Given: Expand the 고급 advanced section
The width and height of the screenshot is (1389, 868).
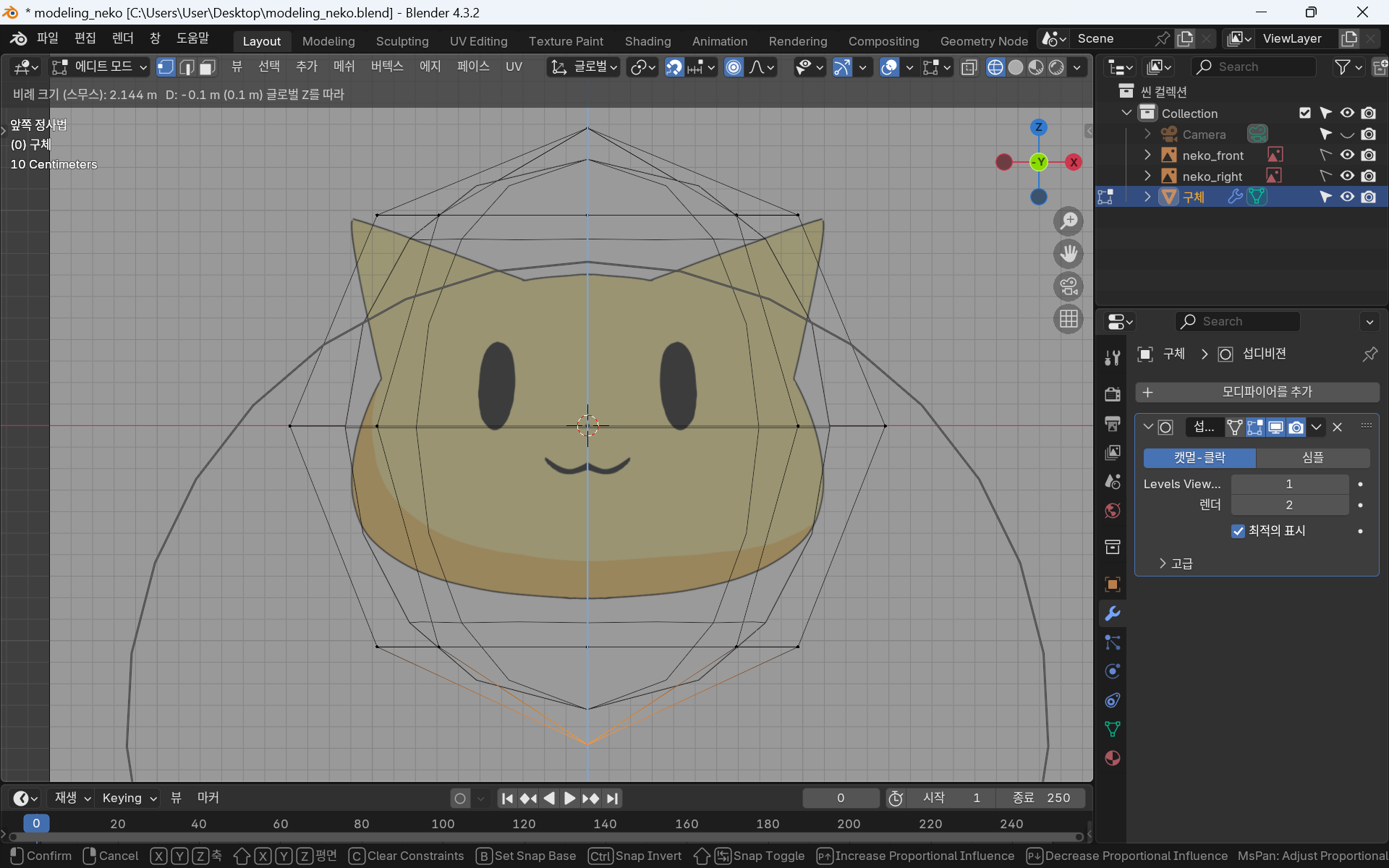Looking at the screenshot, I should (x=1163, y=563).
